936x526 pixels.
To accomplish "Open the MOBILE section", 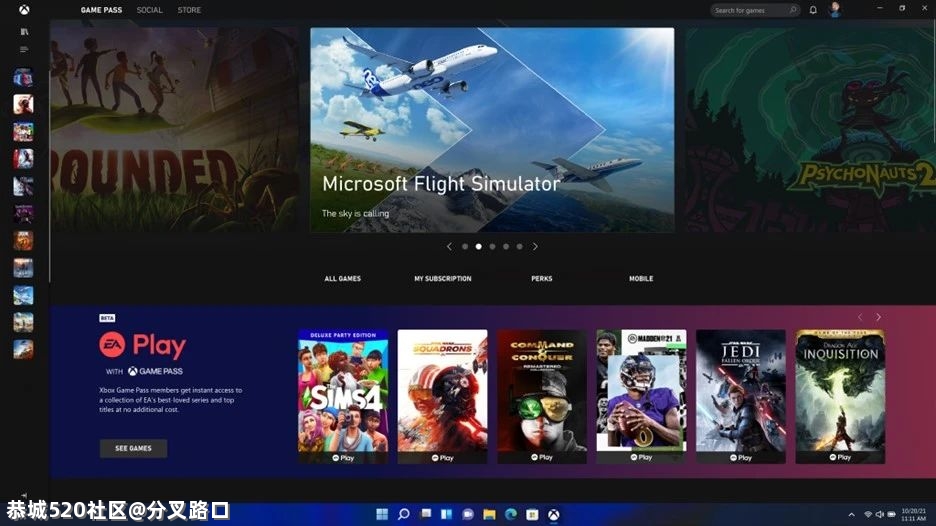I will (x=641, y=279).
